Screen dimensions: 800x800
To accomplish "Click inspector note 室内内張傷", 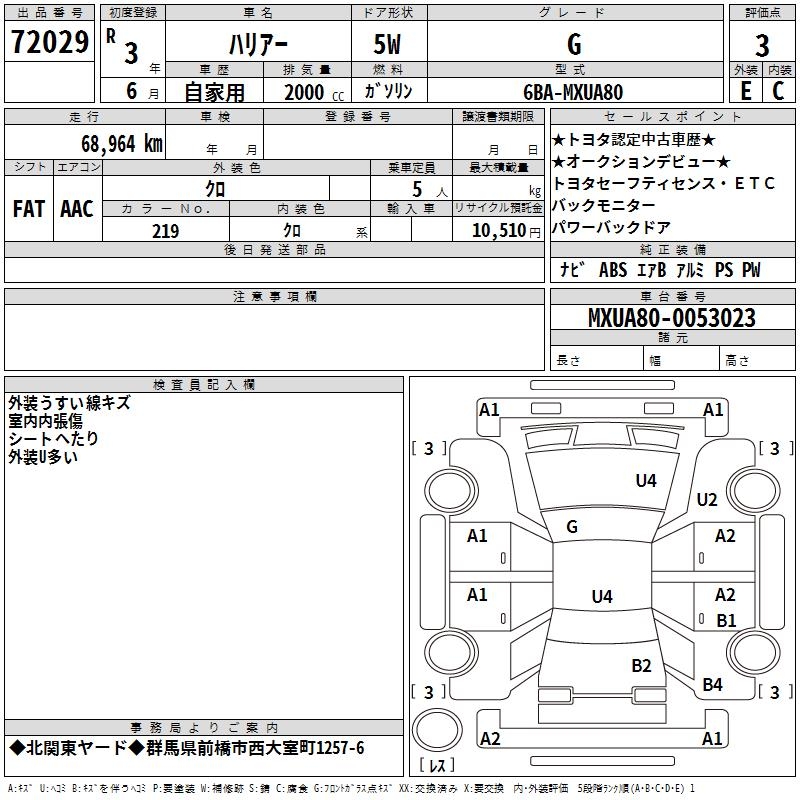I will pyautogui.click(x=45, y=421).
